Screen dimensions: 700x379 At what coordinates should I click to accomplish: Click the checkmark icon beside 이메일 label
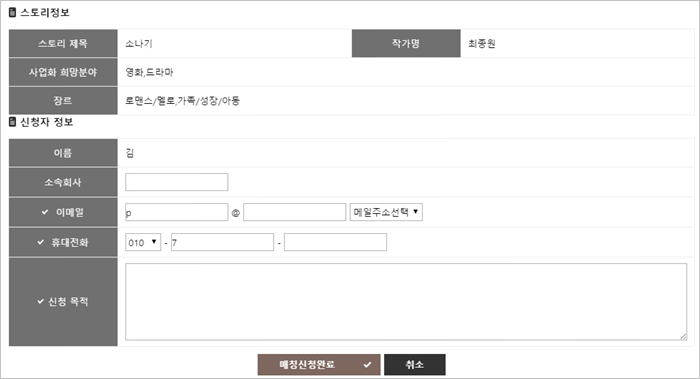[45, 212]
